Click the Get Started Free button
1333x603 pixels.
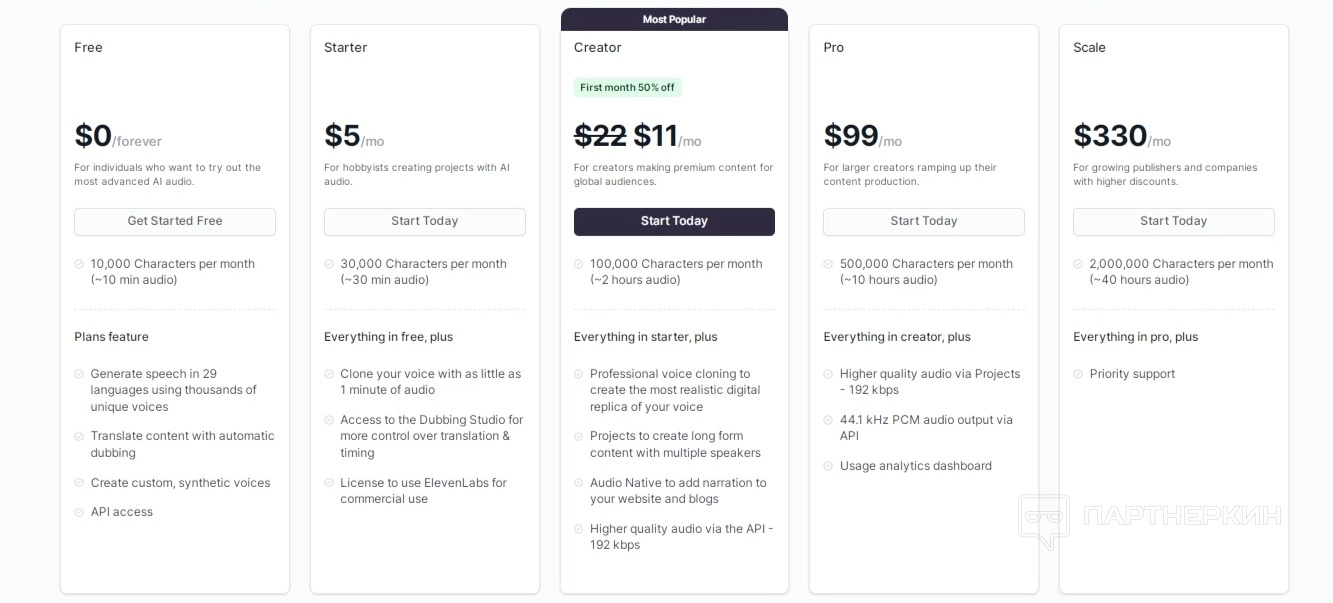[175, 221]
